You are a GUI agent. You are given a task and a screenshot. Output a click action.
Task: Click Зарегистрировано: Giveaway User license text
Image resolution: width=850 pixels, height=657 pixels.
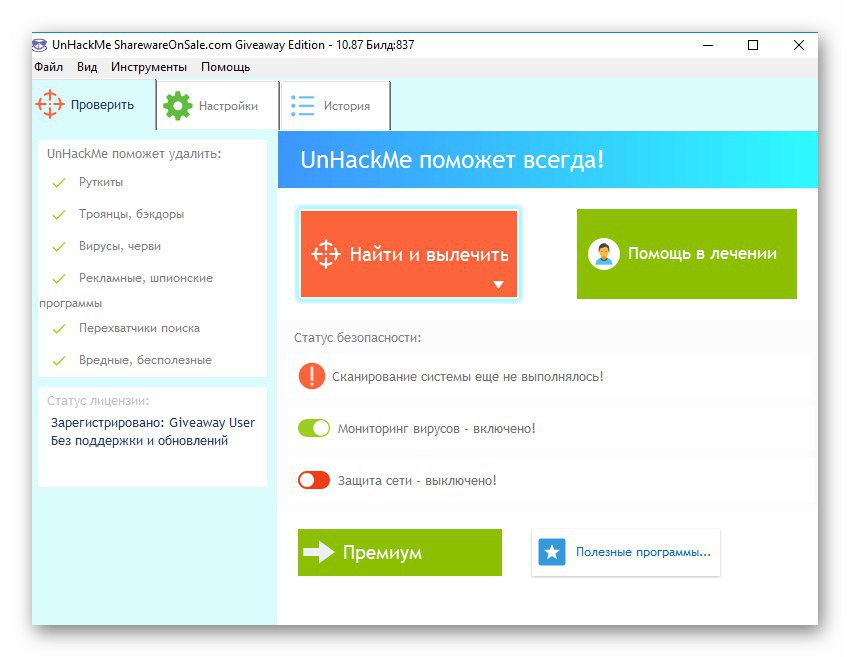[x=153, y=422]
